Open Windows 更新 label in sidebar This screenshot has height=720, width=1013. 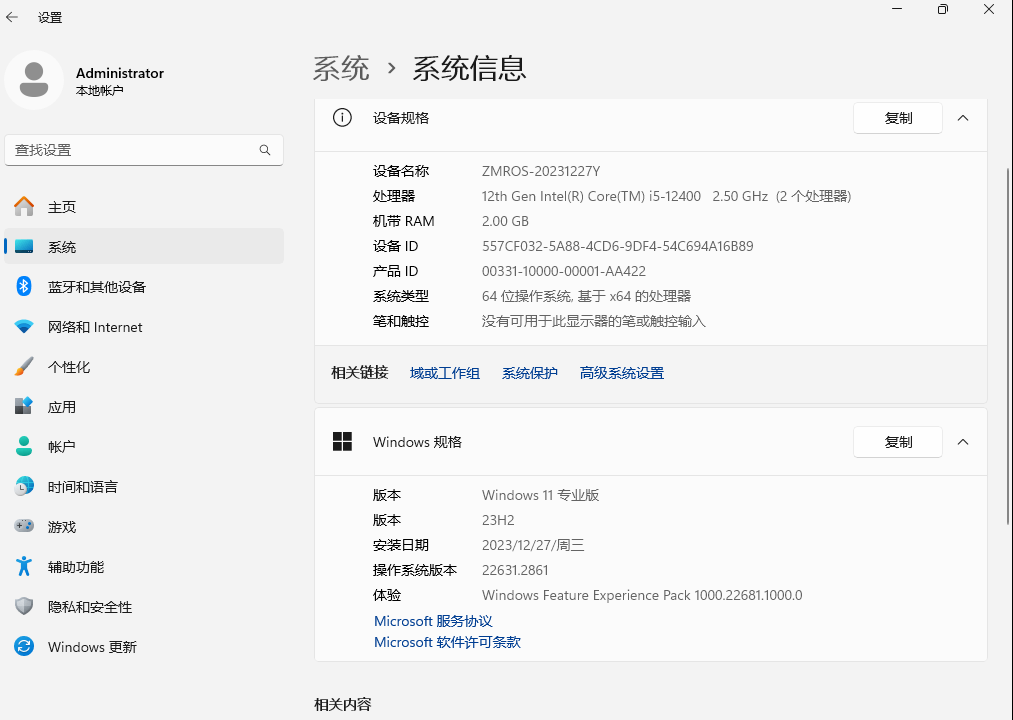pyautogui.click(x=92, y=647)
